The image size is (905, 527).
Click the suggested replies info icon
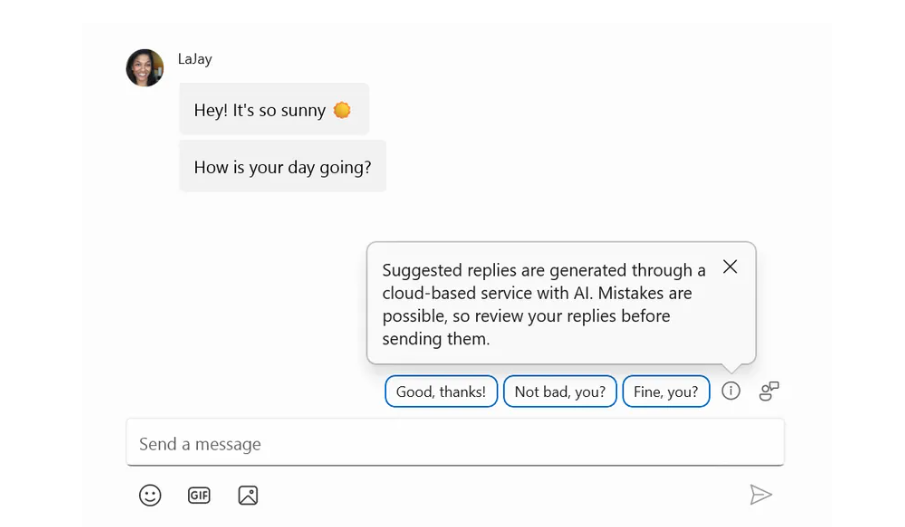(x=731, y=391)
